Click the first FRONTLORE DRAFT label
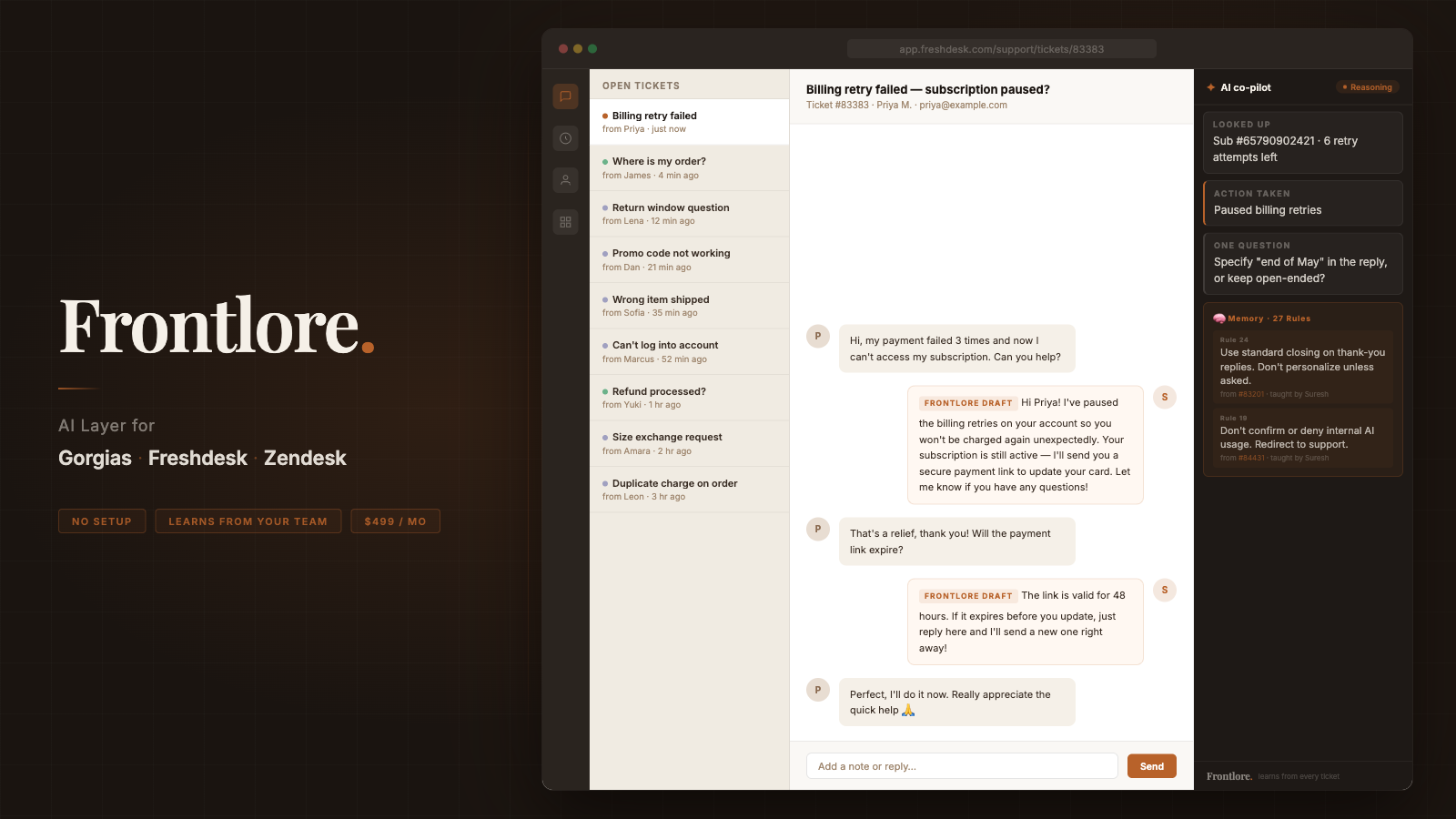 (x=968, y=403)
